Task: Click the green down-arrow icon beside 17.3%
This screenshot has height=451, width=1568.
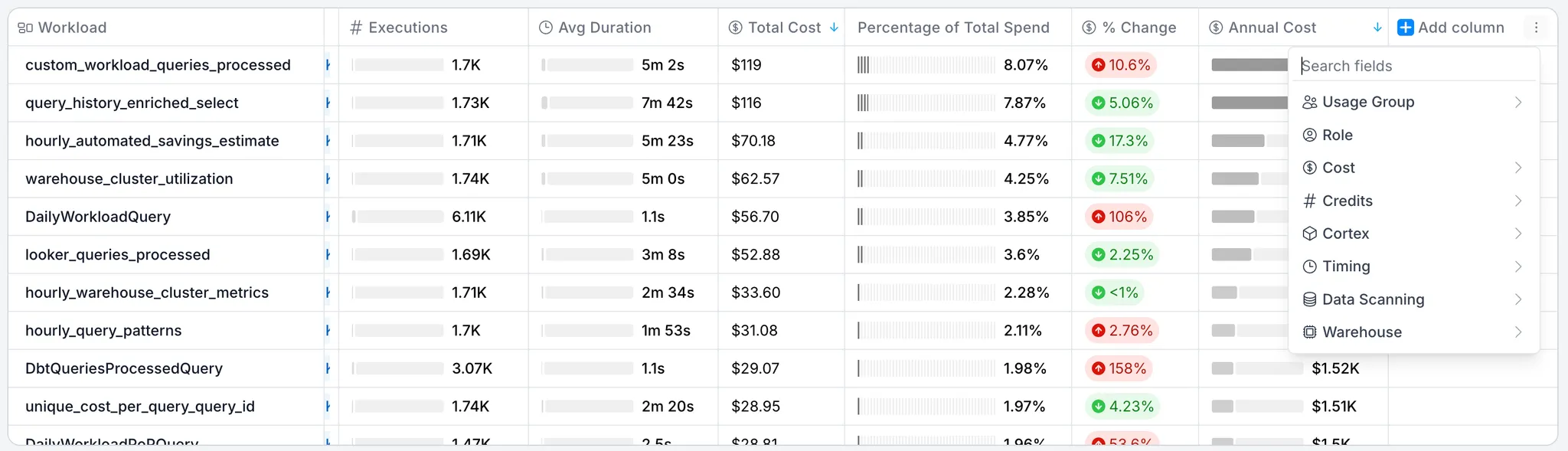Action: tap(1099, 141)
